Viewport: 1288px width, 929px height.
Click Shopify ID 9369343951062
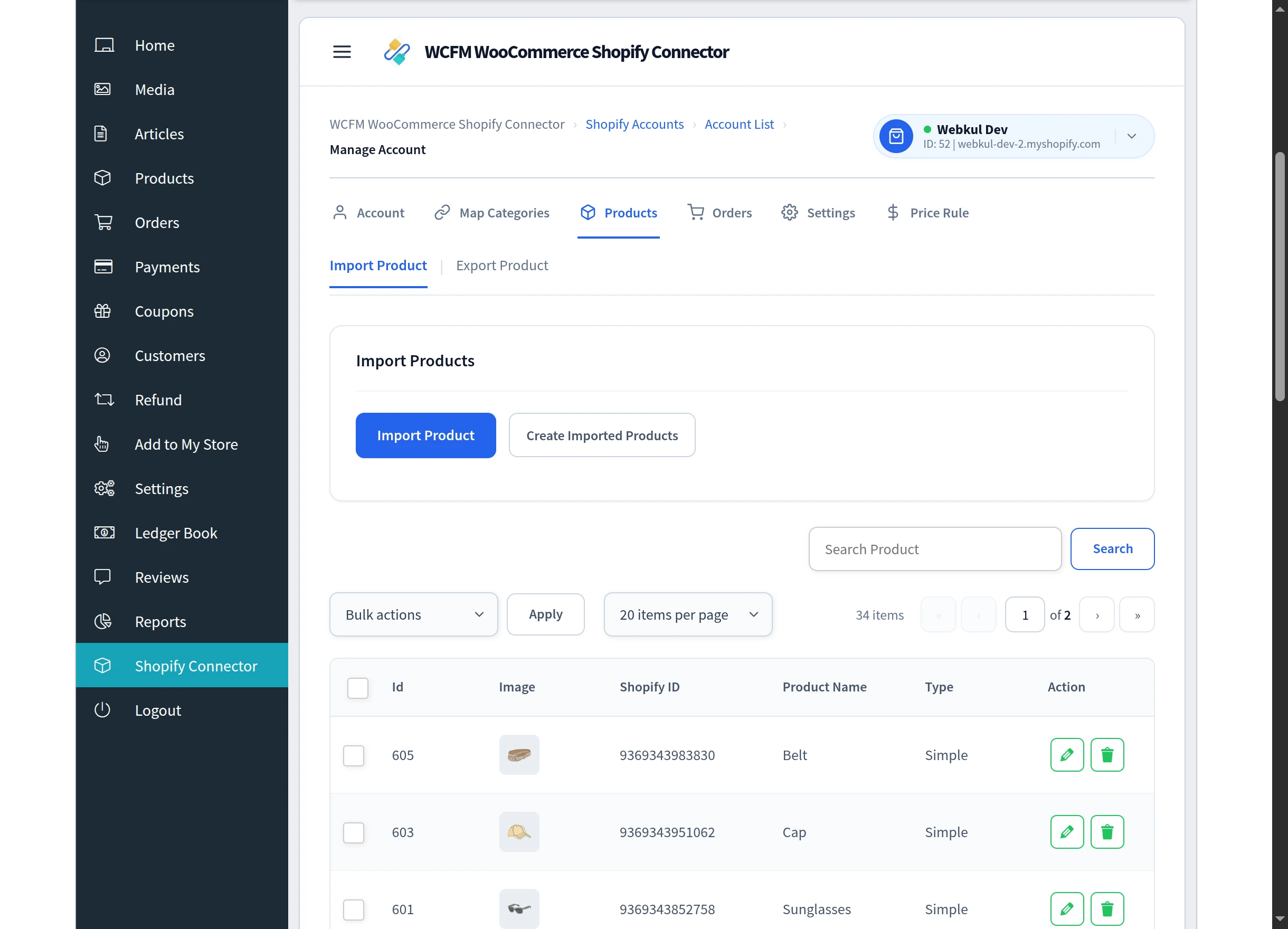[x=667, y=832]
